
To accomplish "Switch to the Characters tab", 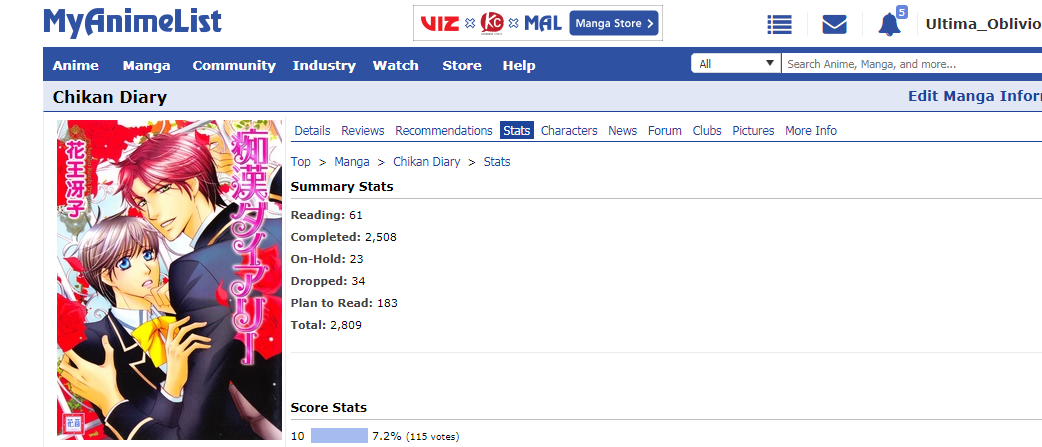I will point(570,130).
